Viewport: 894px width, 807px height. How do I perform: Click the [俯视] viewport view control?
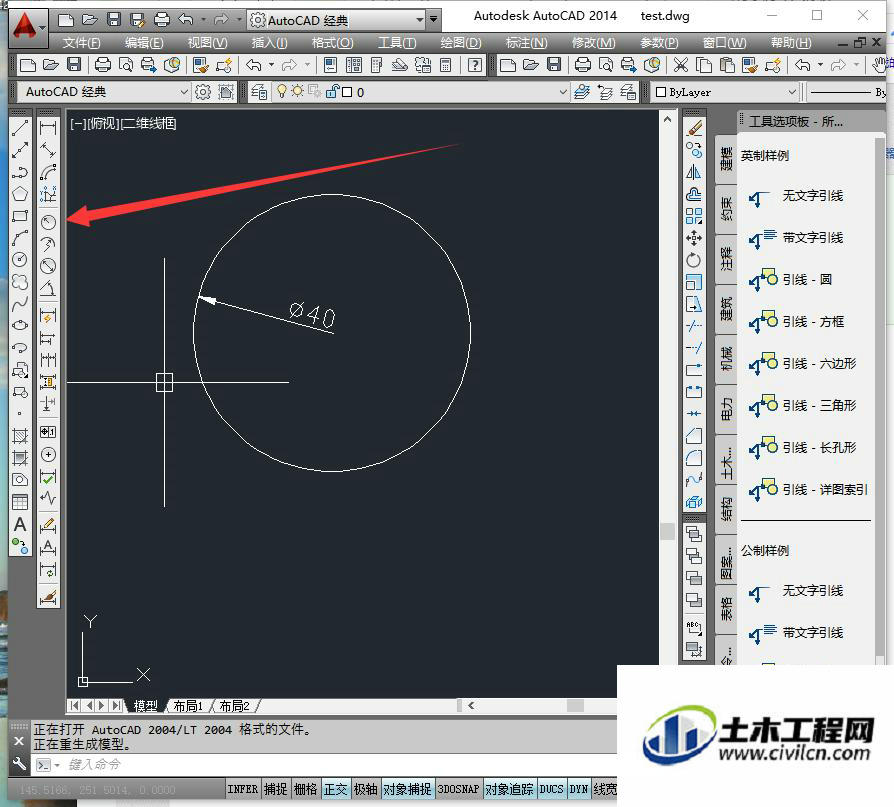pyautogui.click(x=103, y=123)
